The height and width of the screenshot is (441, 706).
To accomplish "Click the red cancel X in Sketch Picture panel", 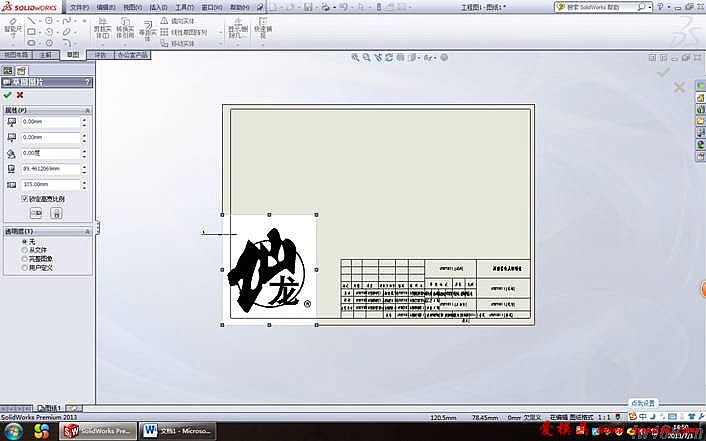I will point(20,95).
